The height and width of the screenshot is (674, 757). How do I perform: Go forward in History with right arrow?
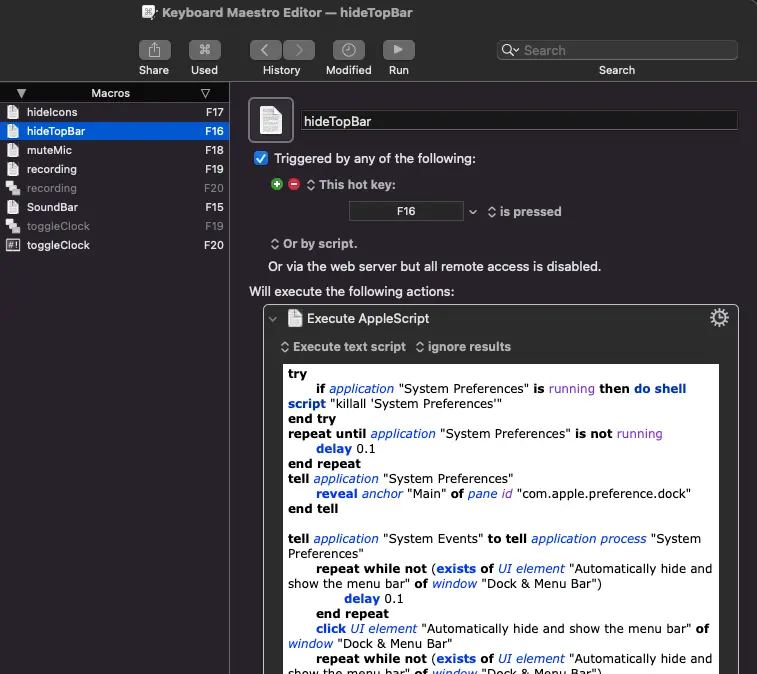click(299, 50)
